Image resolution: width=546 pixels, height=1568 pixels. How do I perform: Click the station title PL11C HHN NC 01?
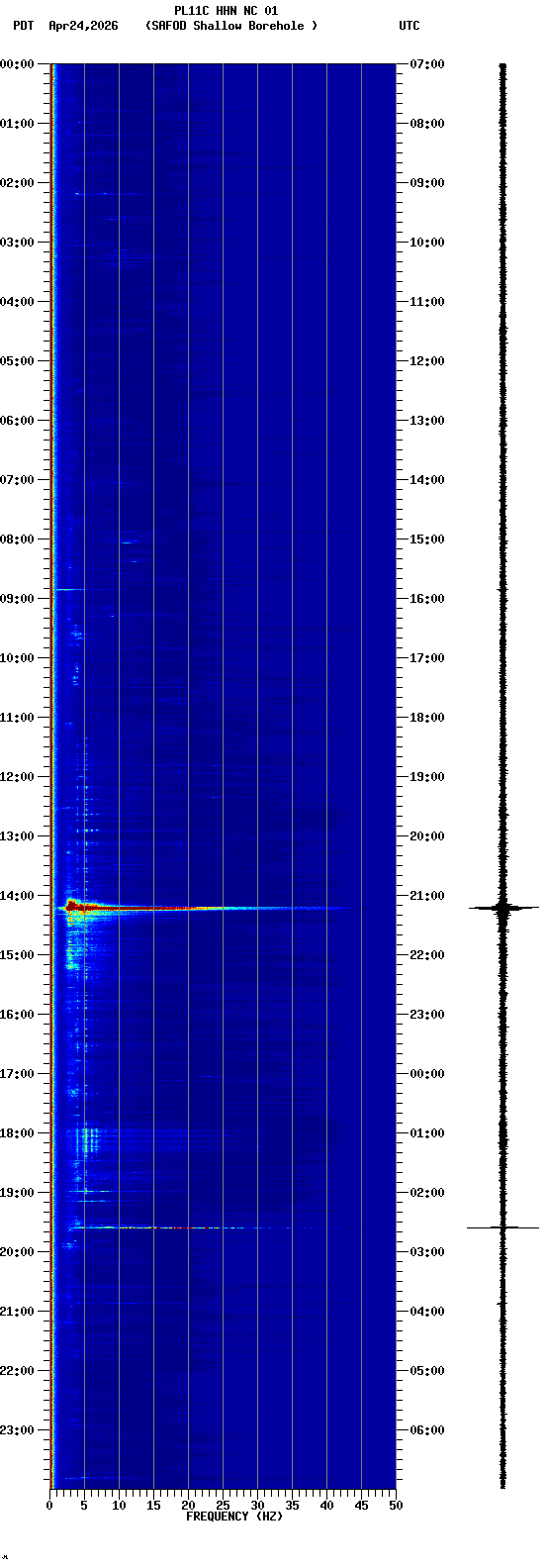click(x=226, y=11)
